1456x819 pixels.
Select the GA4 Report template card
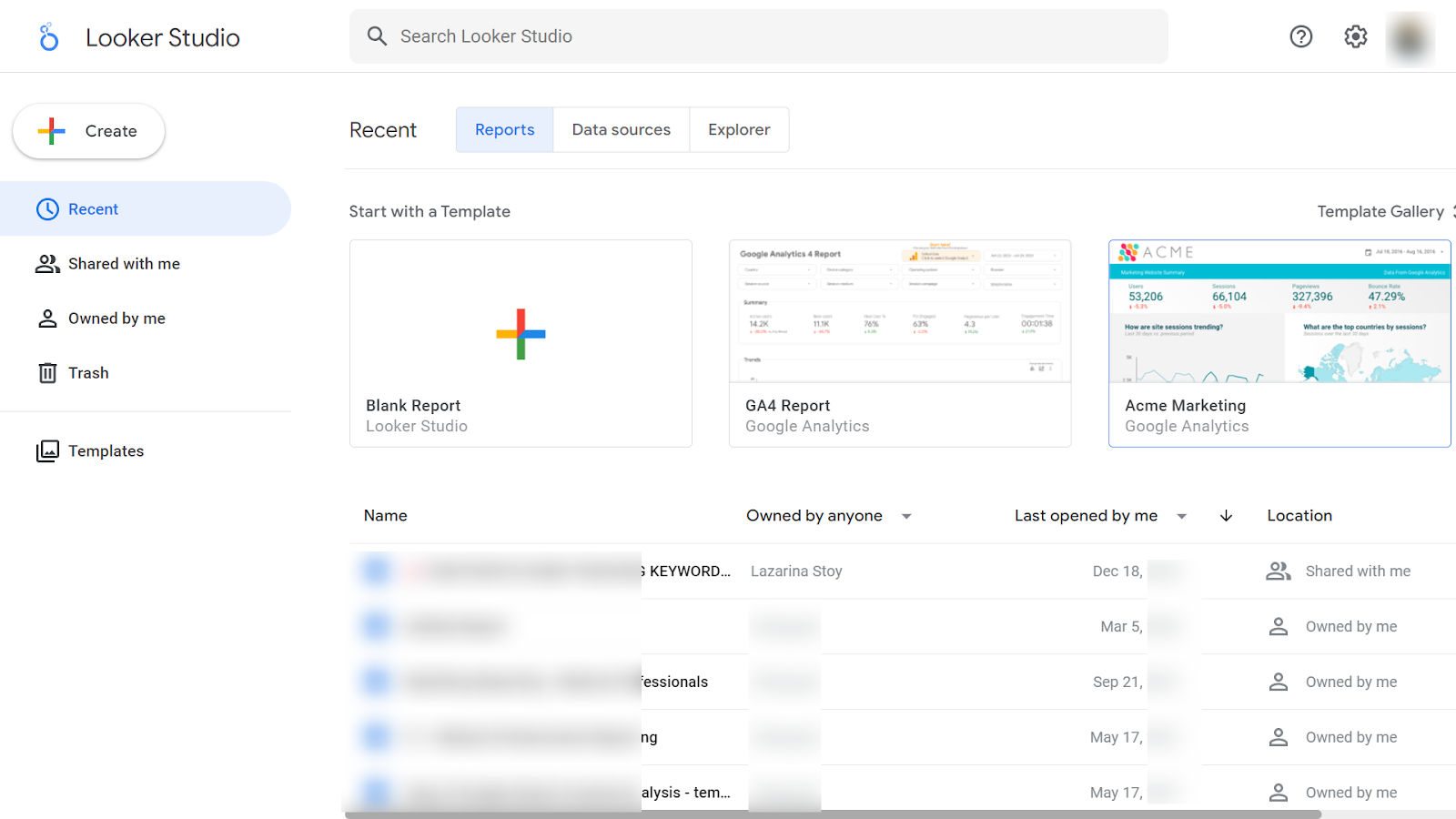coord(900,343)
